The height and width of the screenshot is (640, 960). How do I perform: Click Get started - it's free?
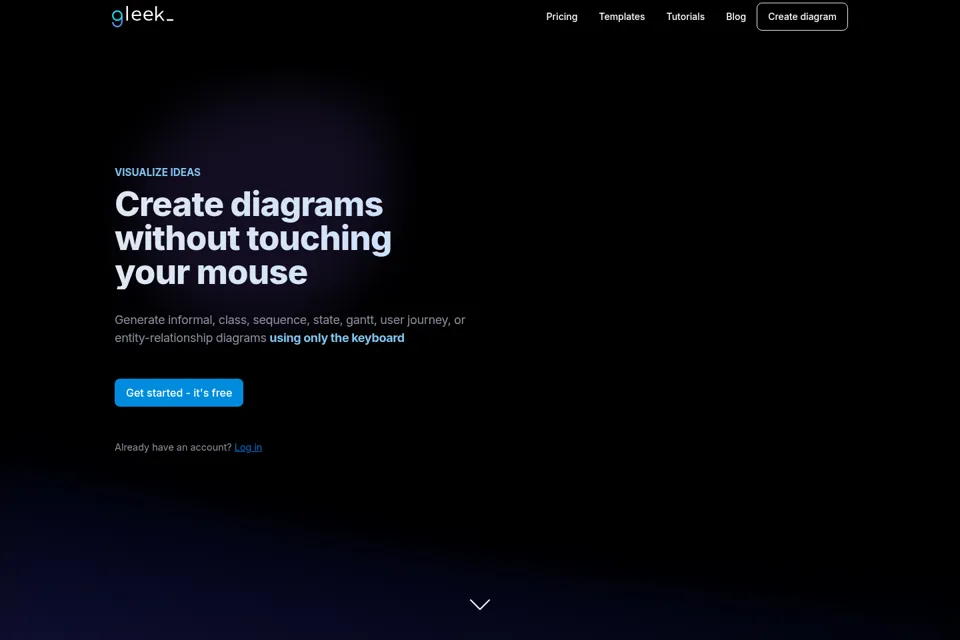coord(179,393)
